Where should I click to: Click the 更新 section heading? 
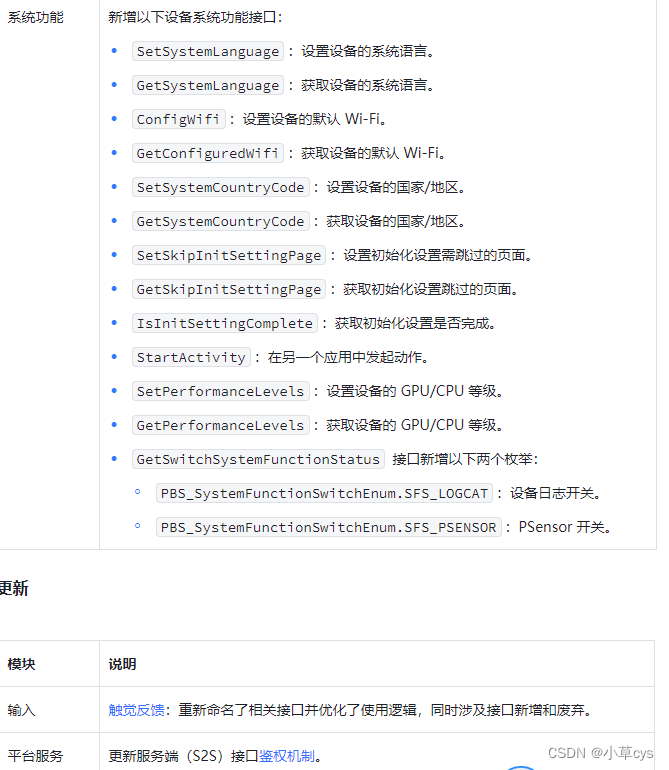14,588
